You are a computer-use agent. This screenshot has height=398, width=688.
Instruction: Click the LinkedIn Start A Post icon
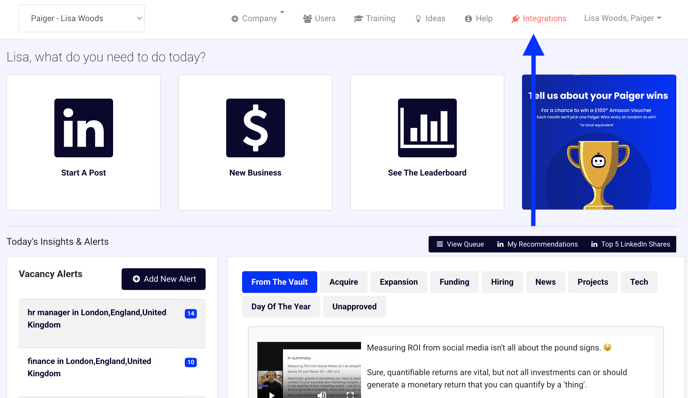[83, 128]
